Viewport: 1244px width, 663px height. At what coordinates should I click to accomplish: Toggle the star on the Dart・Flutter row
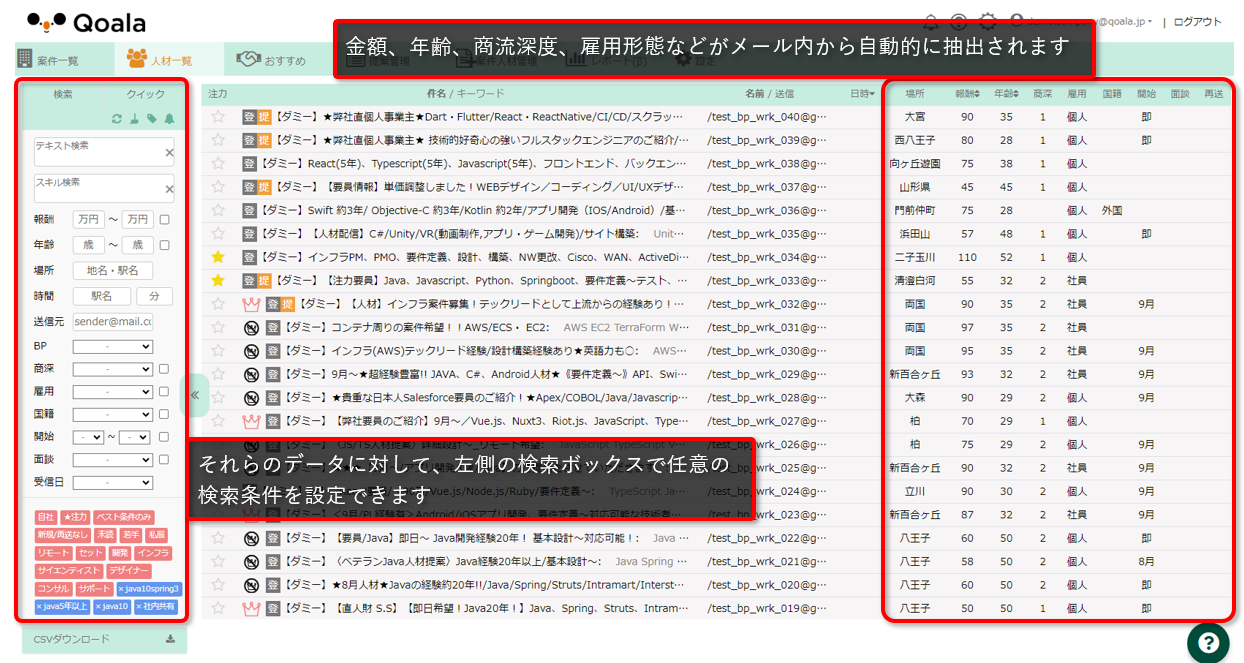click(218, 116)
